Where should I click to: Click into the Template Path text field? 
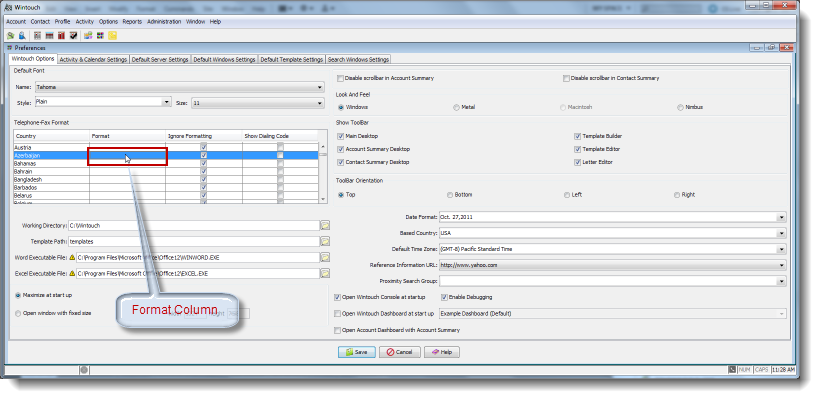pos(193,242)
